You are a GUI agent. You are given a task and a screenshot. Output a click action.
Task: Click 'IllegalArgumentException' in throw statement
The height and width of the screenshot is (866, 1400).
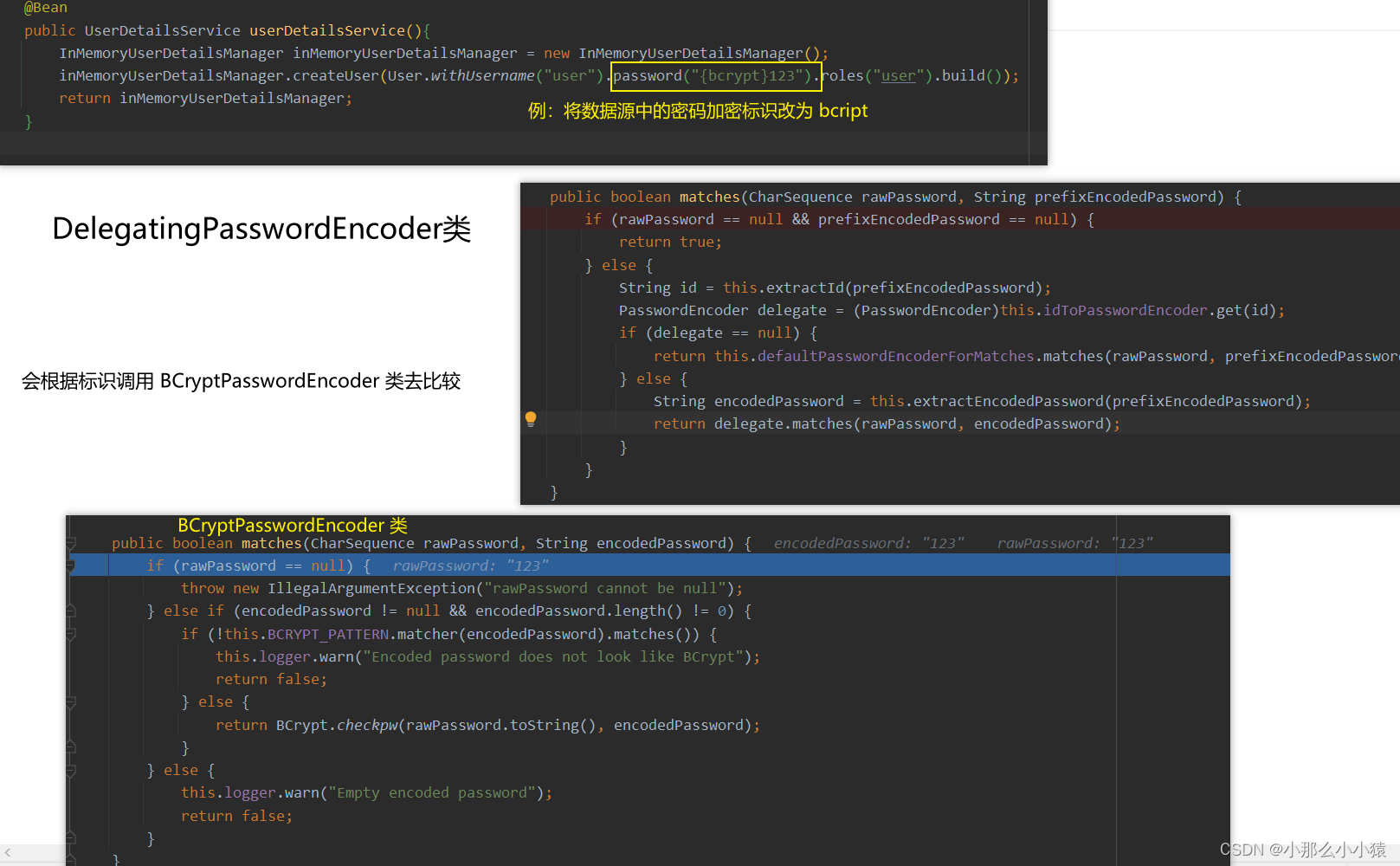[x=371, y=588]
